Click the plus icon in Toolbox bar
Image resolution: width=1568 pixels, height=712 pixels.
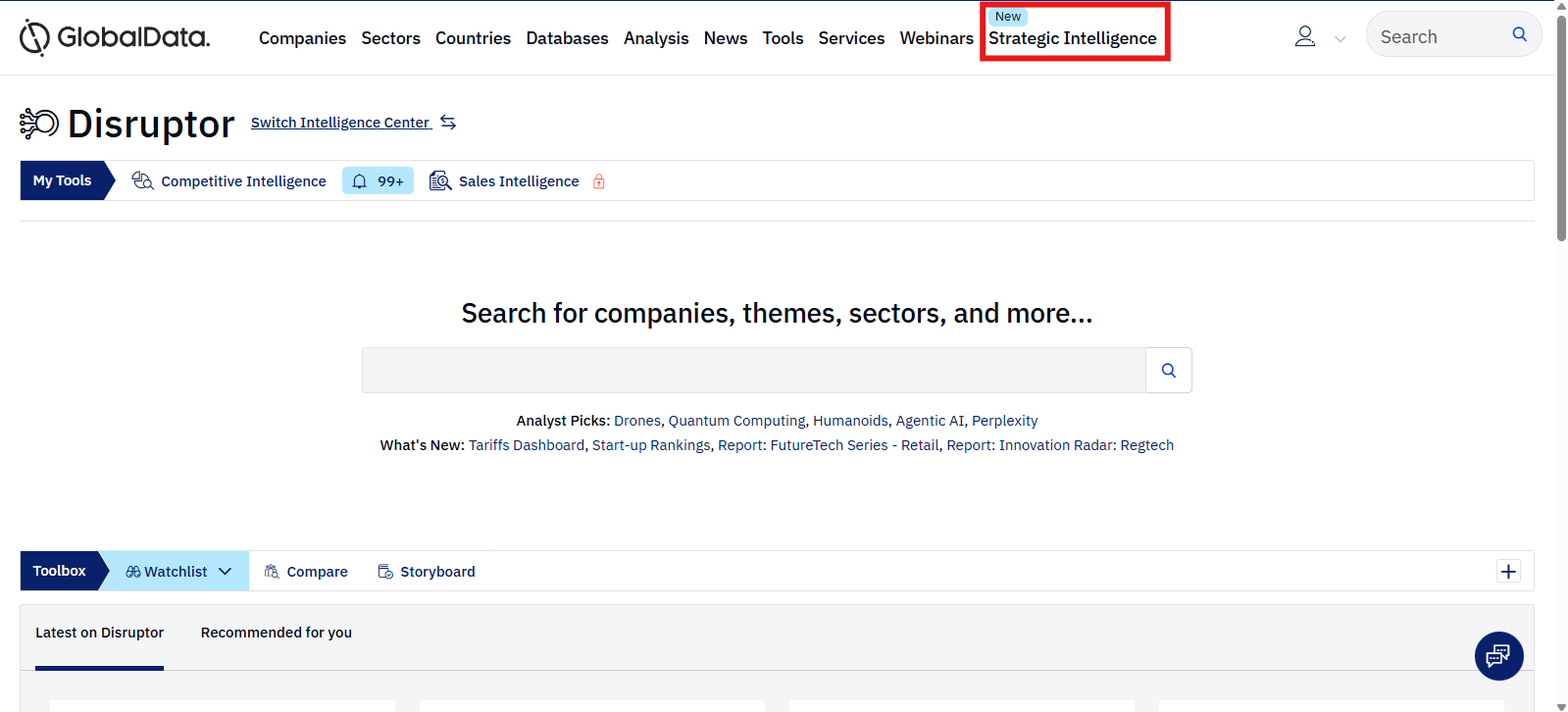pos(1508,572)
